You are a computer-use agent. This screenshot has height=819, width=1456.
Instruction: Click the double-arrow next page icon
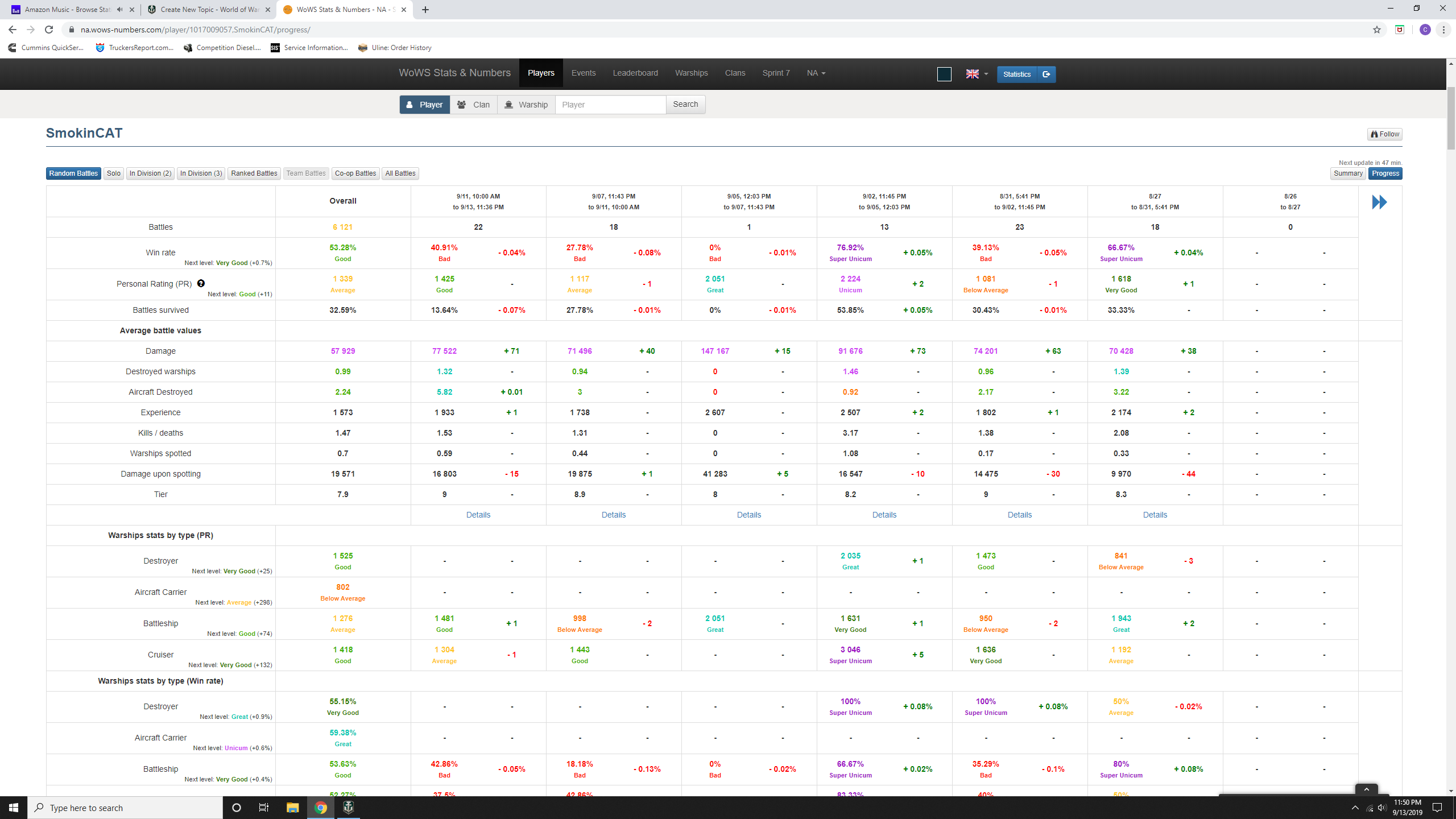click(x=1379, y=202)
